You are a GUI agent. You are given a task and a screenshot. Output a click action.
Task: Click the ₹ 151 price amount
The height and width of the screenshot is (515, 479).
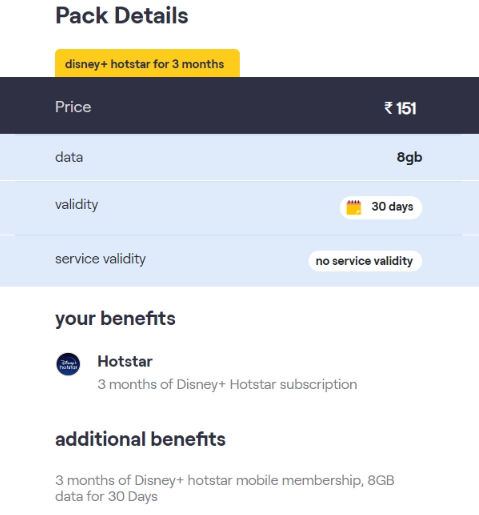click(400, 108)
